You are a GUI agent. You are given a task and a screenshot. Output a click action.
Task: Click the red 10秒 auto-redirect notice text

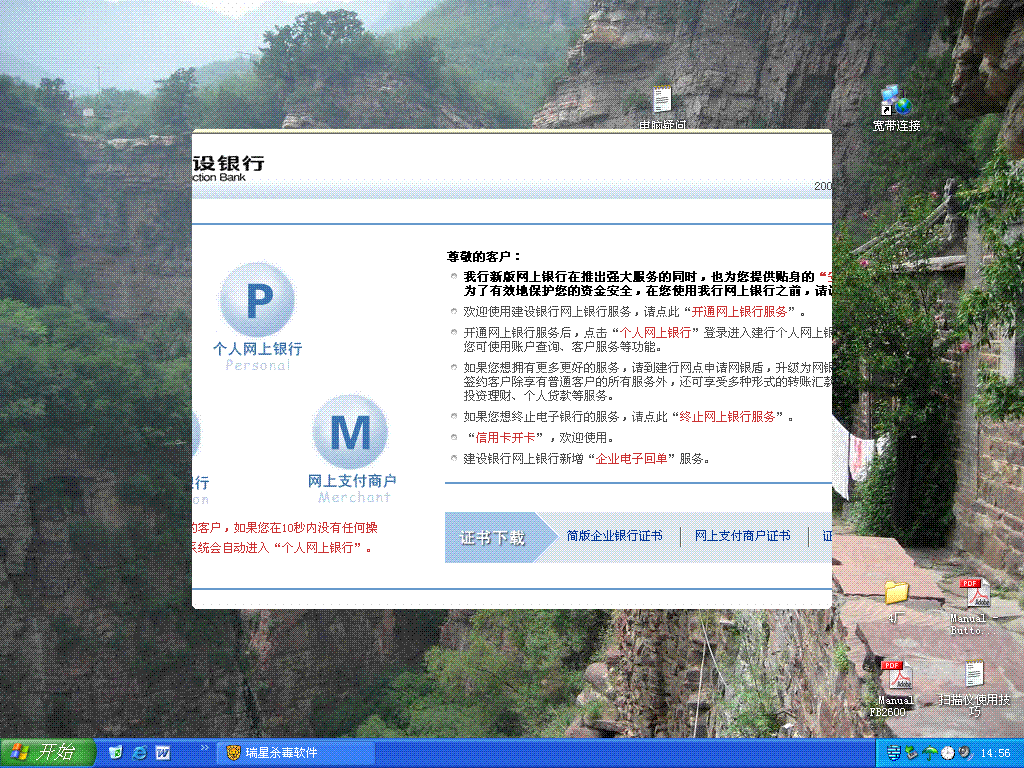[283, 537]
